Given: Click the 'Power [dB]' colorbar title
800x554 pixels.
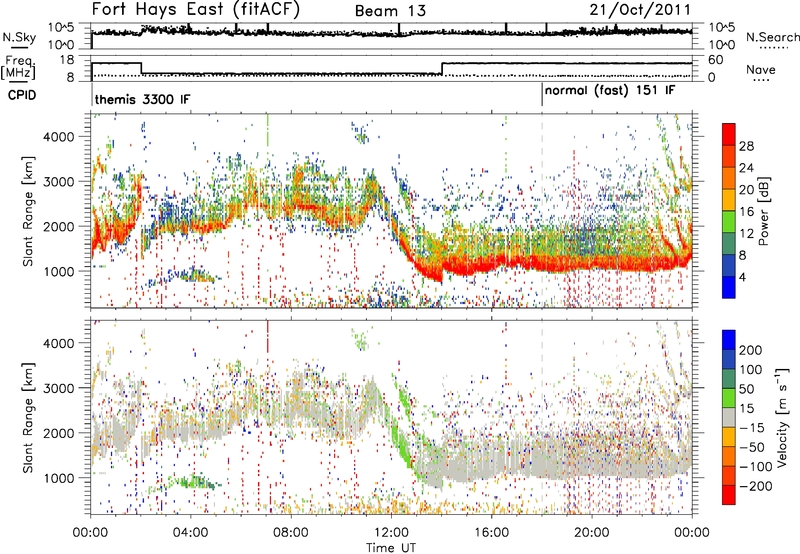Looking at the screenshot, I should [763, 211].
